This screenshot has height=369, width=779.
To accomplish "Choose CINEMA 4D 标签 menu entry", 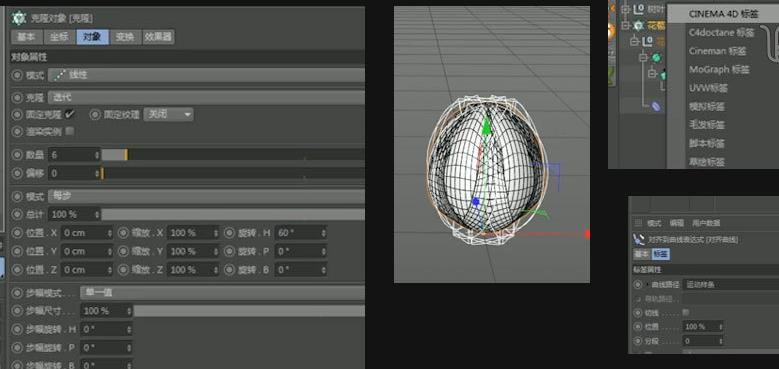I will coord(723,14).
